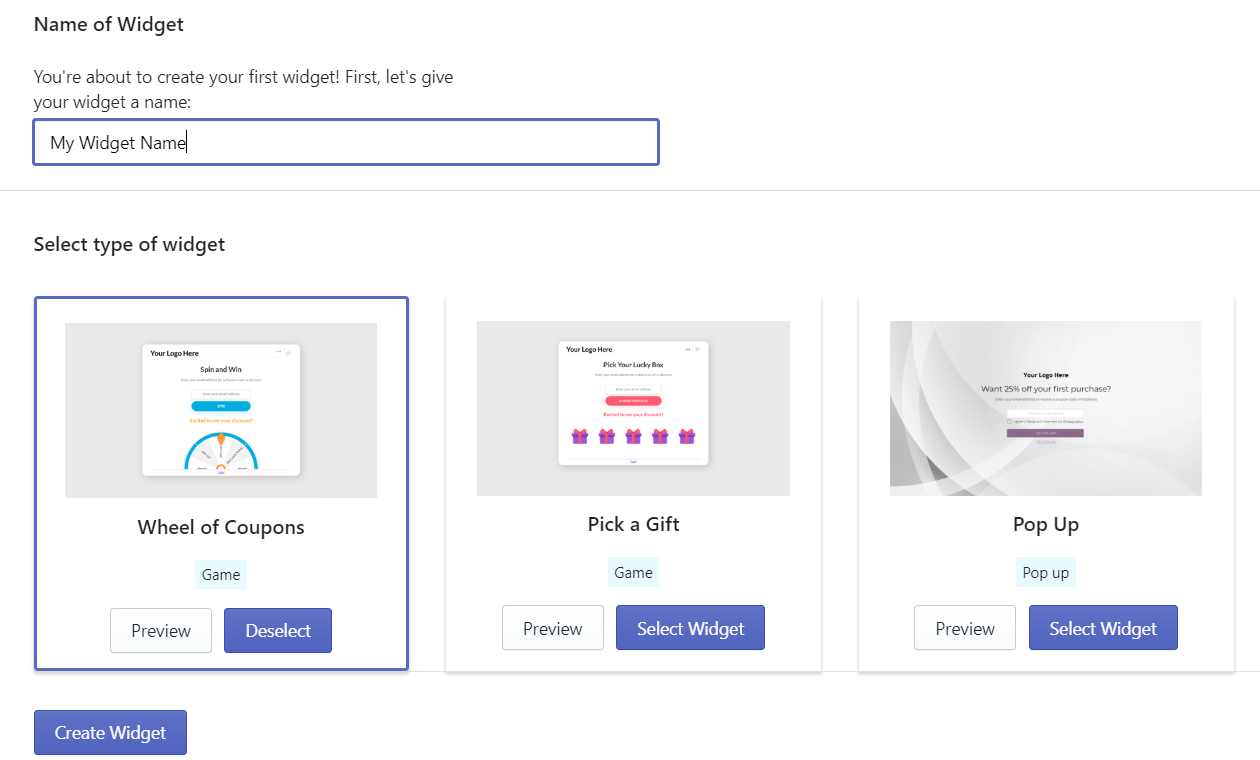Open the Wheel of Coupons thumbnail image
The height and width of the screenshot is (760, 1260).
pos(221,410)
